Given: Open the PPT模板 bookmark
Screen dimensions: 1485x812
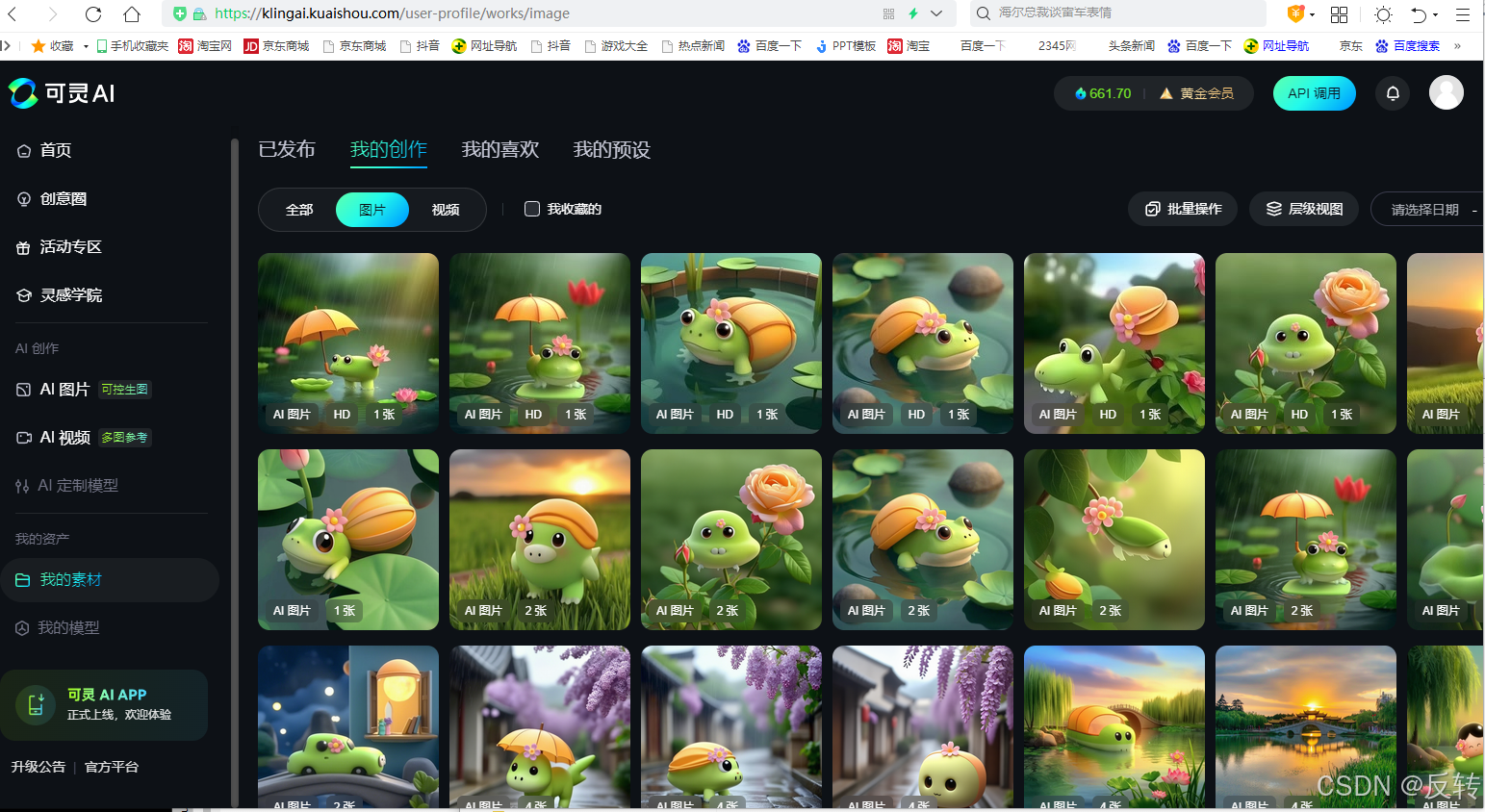Looking at the screenshot, I should [846, 46].
